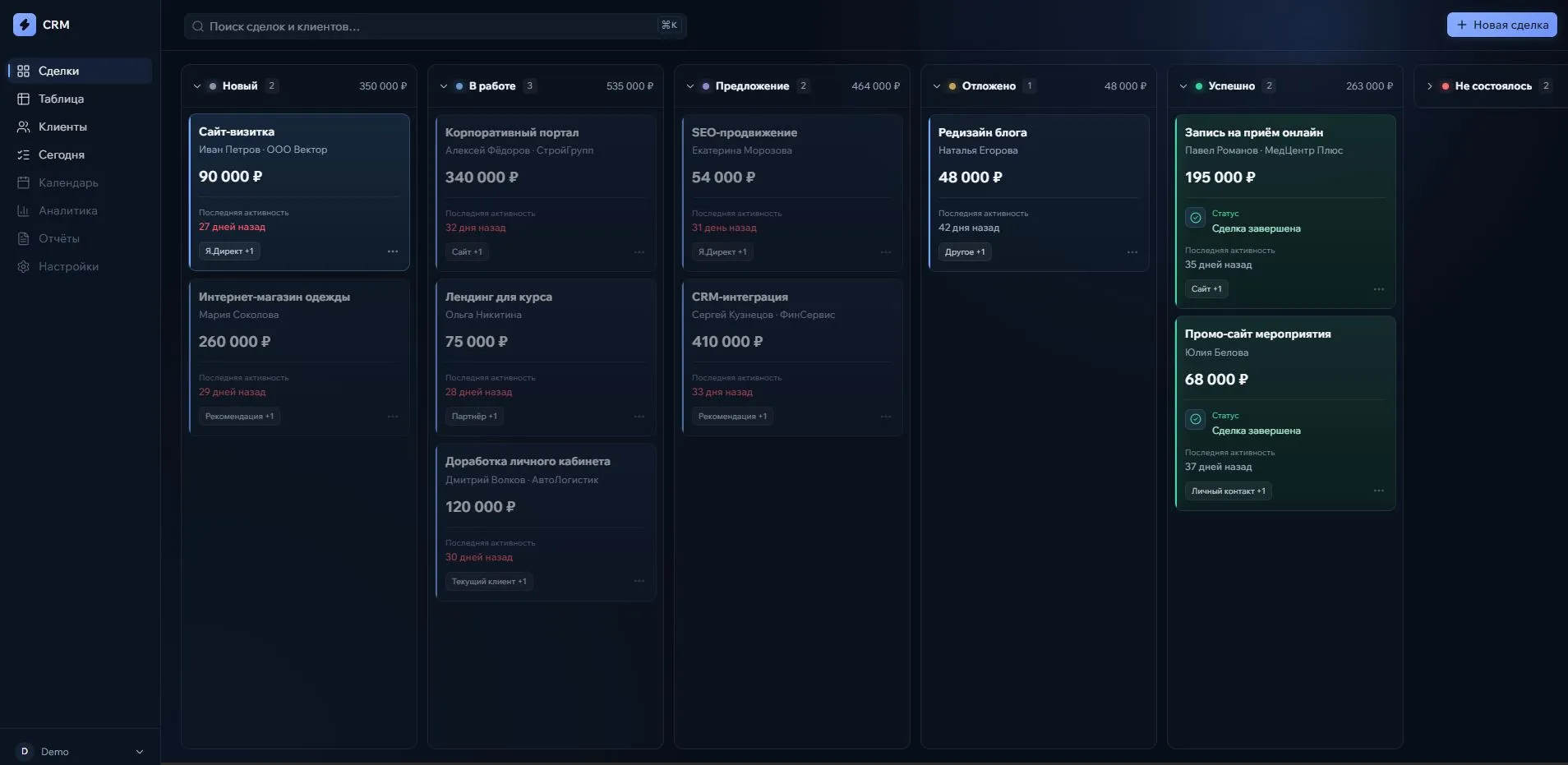Screen dimensions: 1568x765
Task: Go to Сделки in sidebar
Action: click(80, 71)
